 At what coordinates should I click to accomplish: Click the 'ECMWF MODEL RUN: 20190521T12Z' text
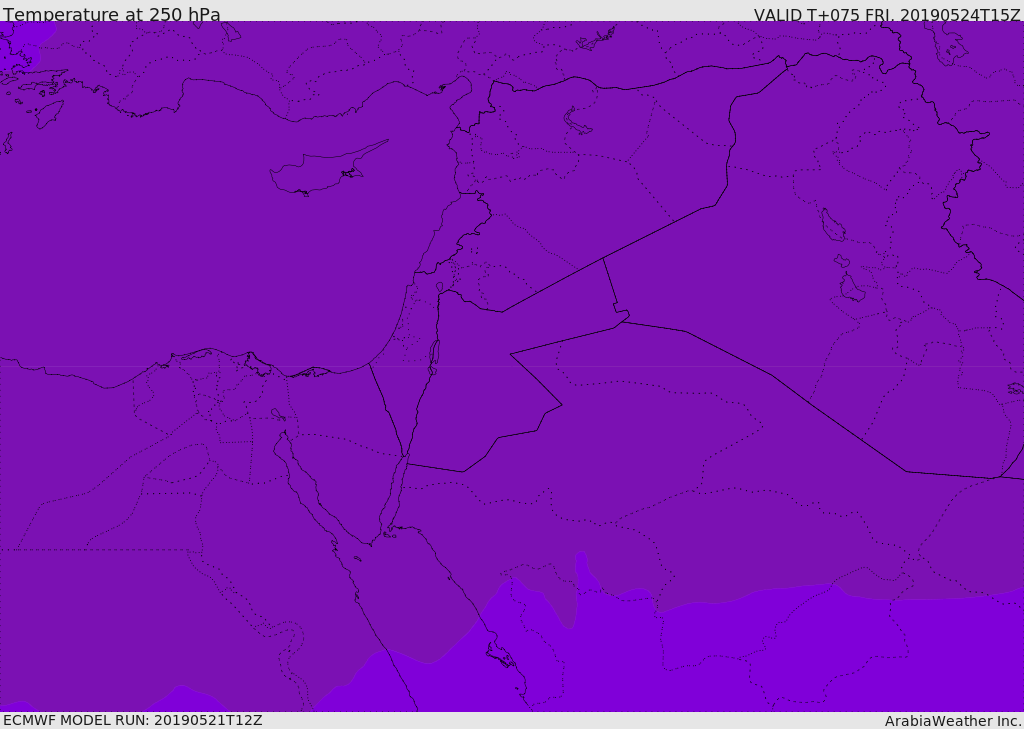133,720
